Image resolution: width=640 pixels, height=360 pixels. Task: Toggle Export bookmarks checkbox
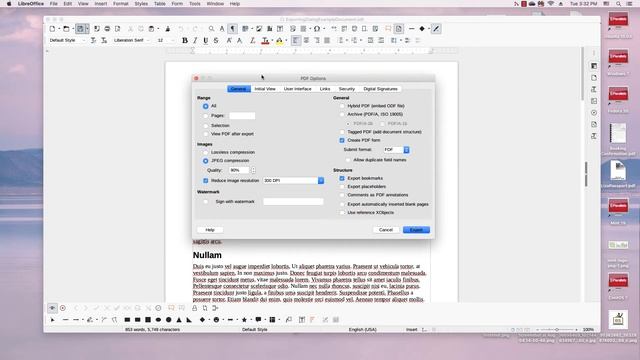(342, 178)
